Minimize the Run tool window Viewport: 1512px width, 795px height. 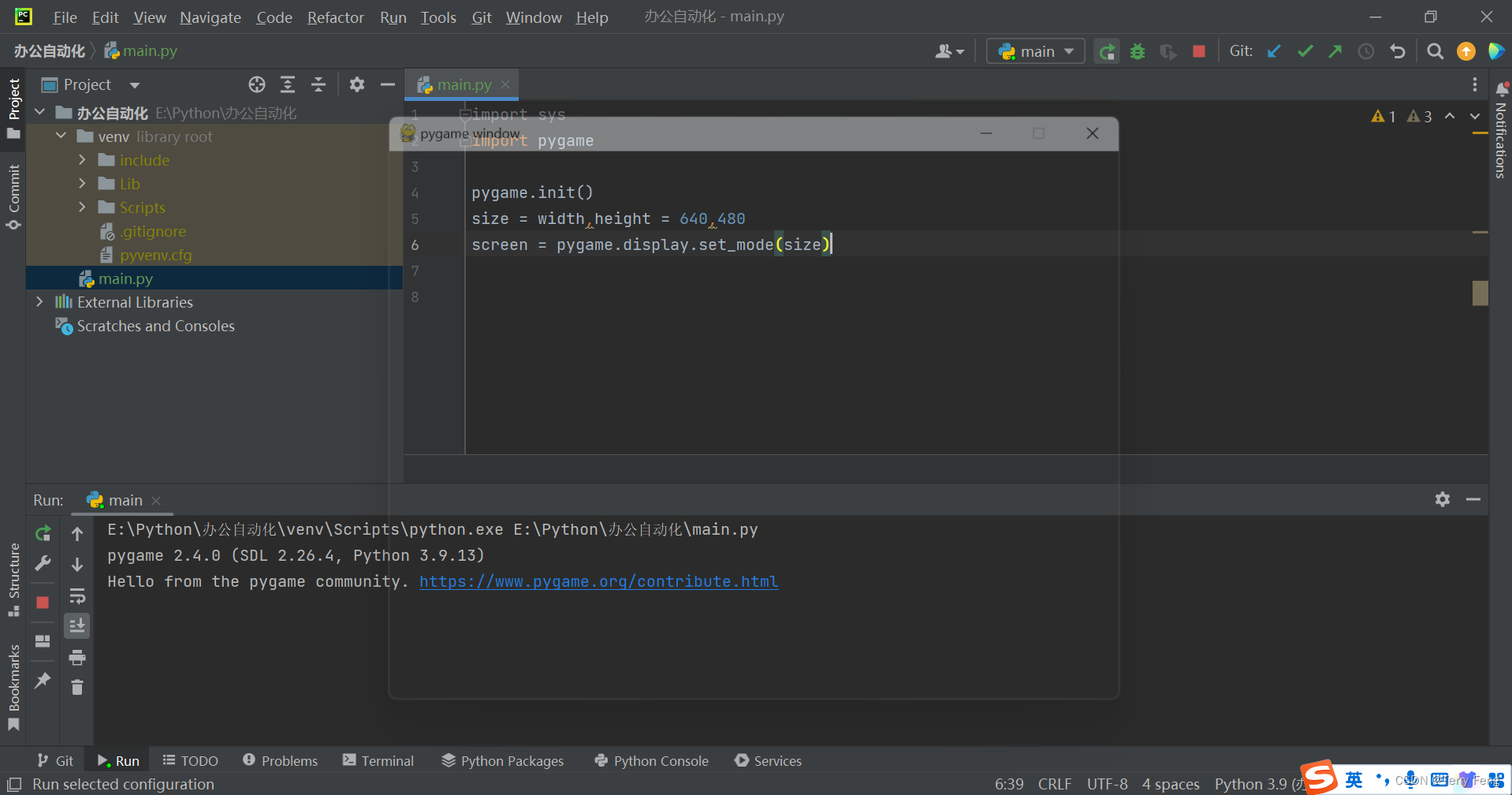click(x=1473, y=499)
